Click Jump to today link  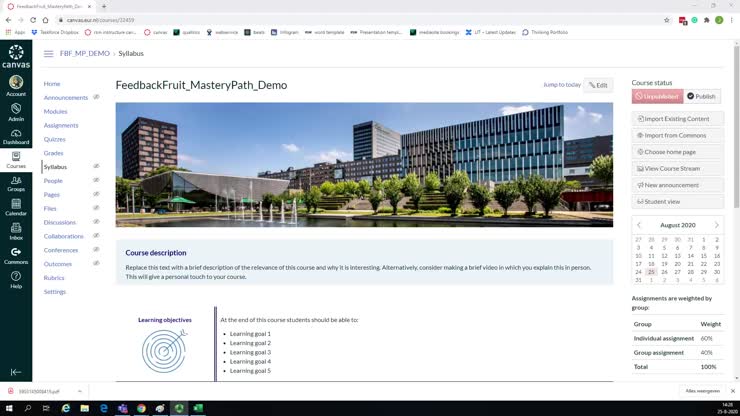coord(562,85)
